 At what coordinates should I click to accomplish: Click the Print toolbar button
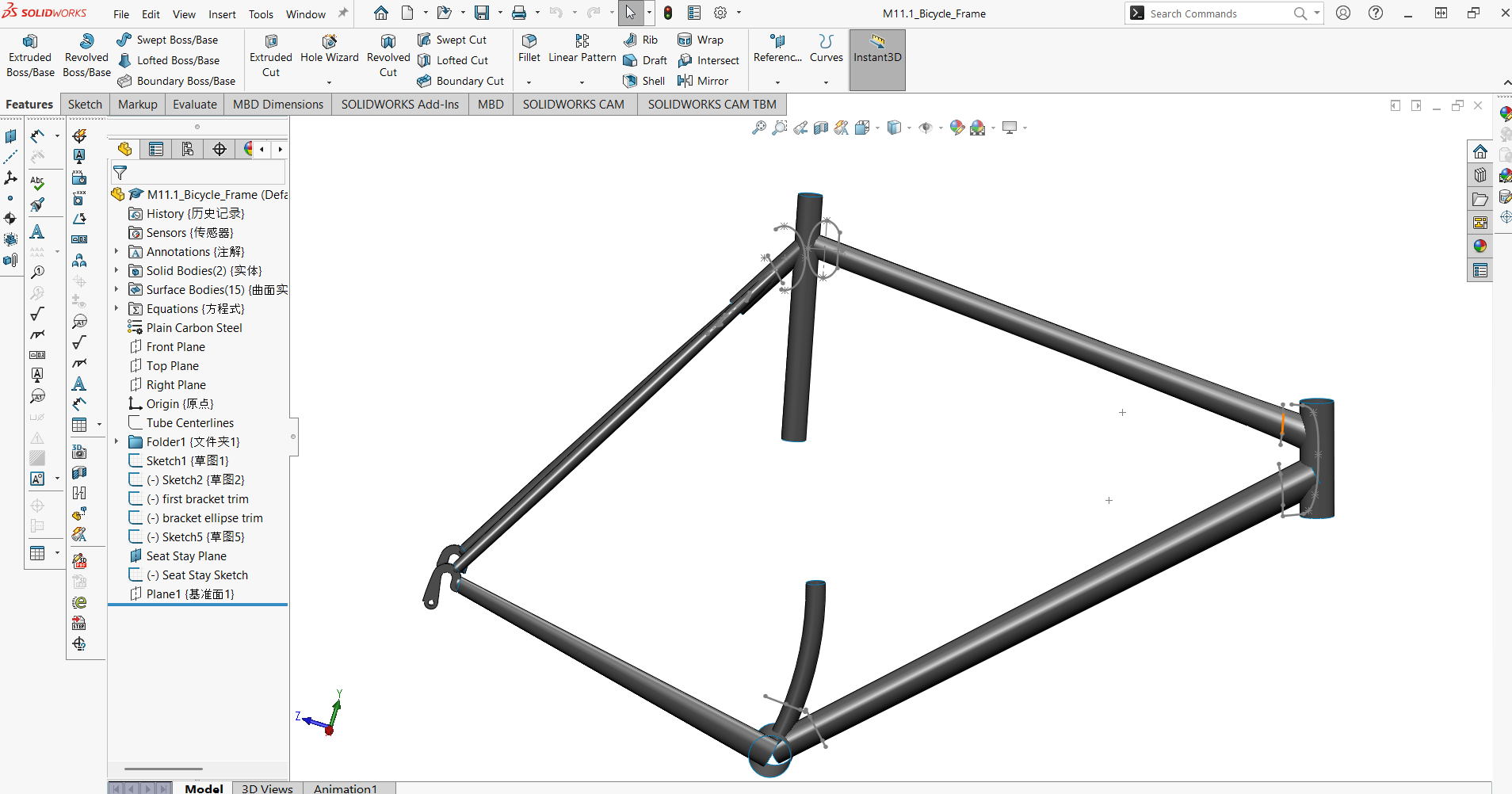(x=519, y=13)
